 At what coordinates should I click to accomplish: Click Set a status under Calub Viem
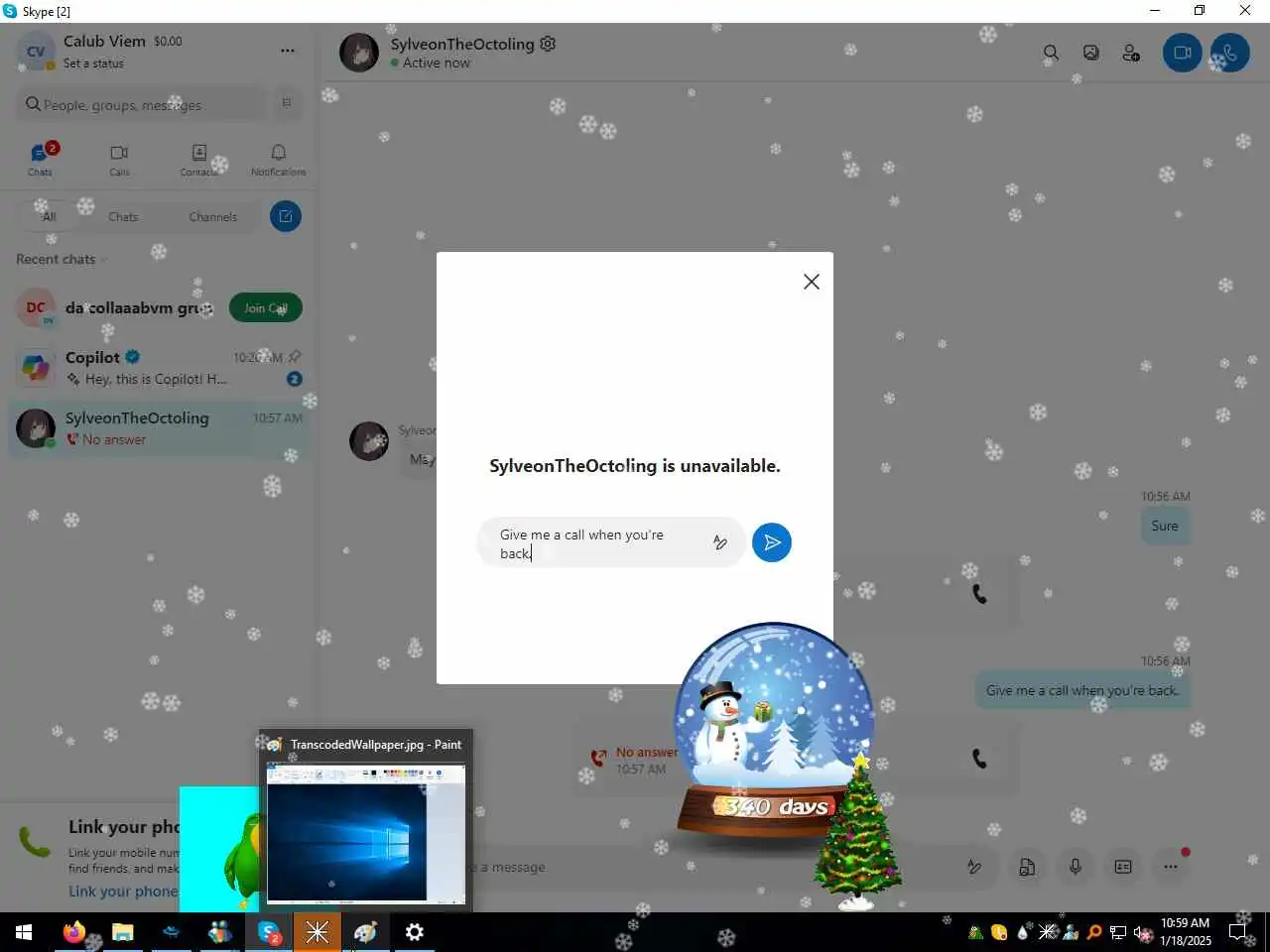(93, 63)
